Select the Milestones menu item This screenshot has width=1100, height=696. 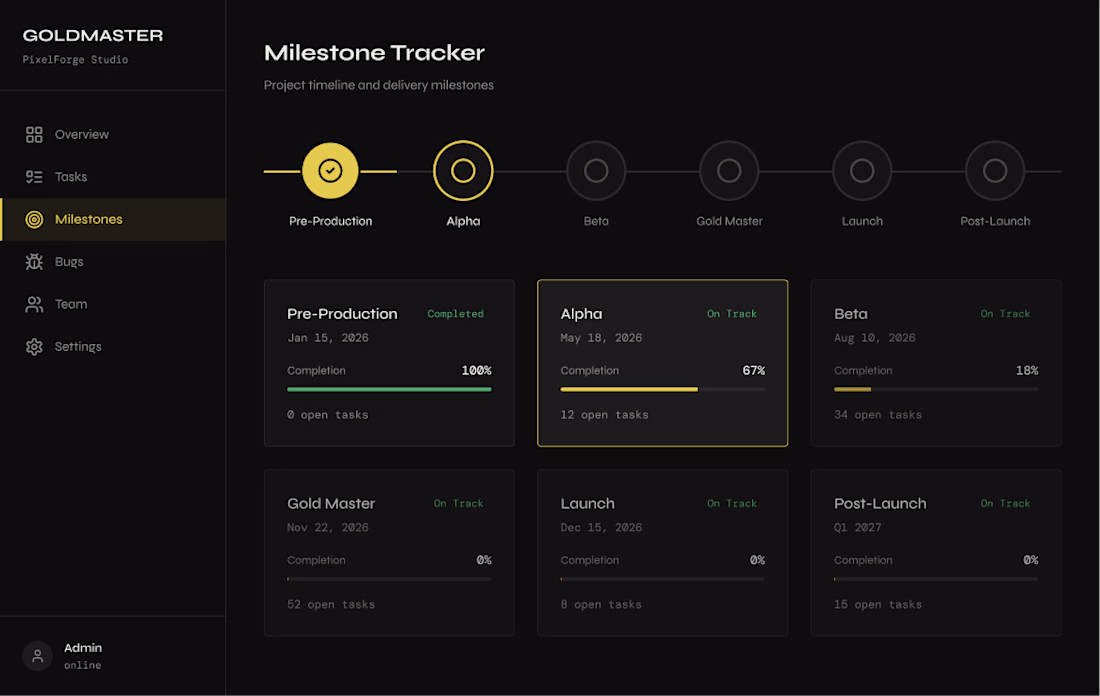113,220
